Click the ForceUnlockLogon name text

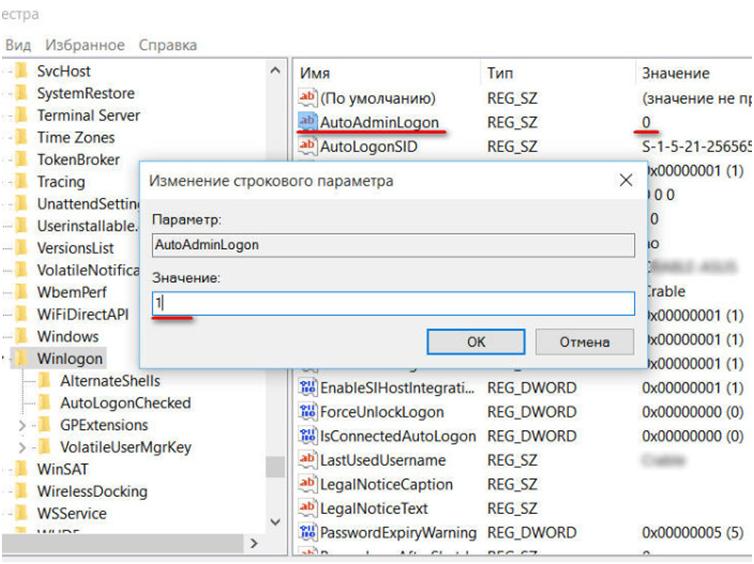point(382,412)
